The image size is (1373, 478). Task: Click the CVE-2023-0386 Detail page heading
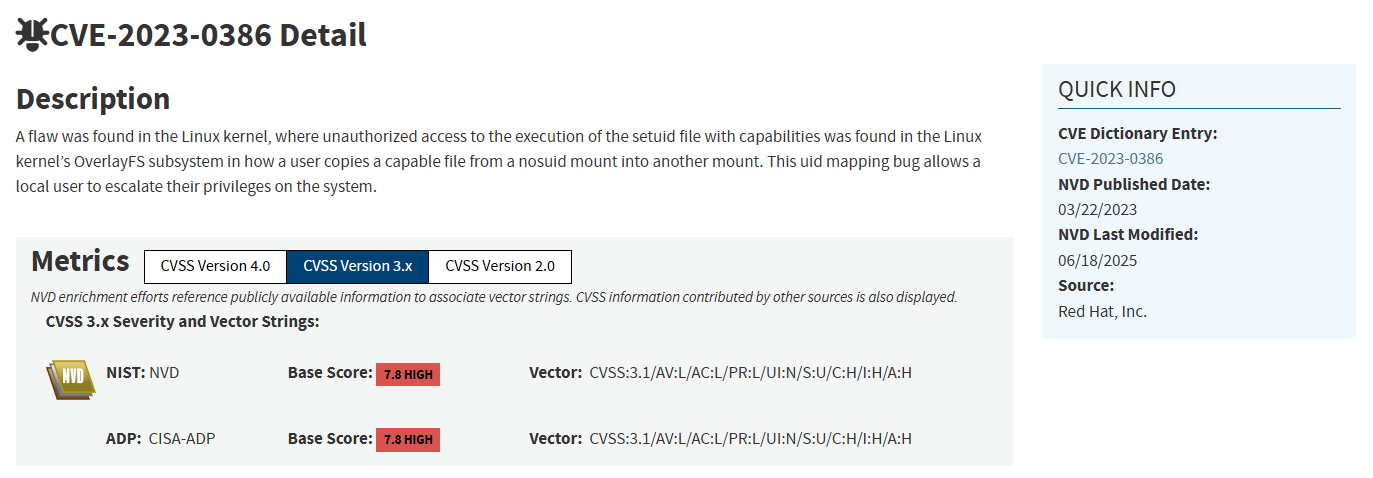[208, 35]
